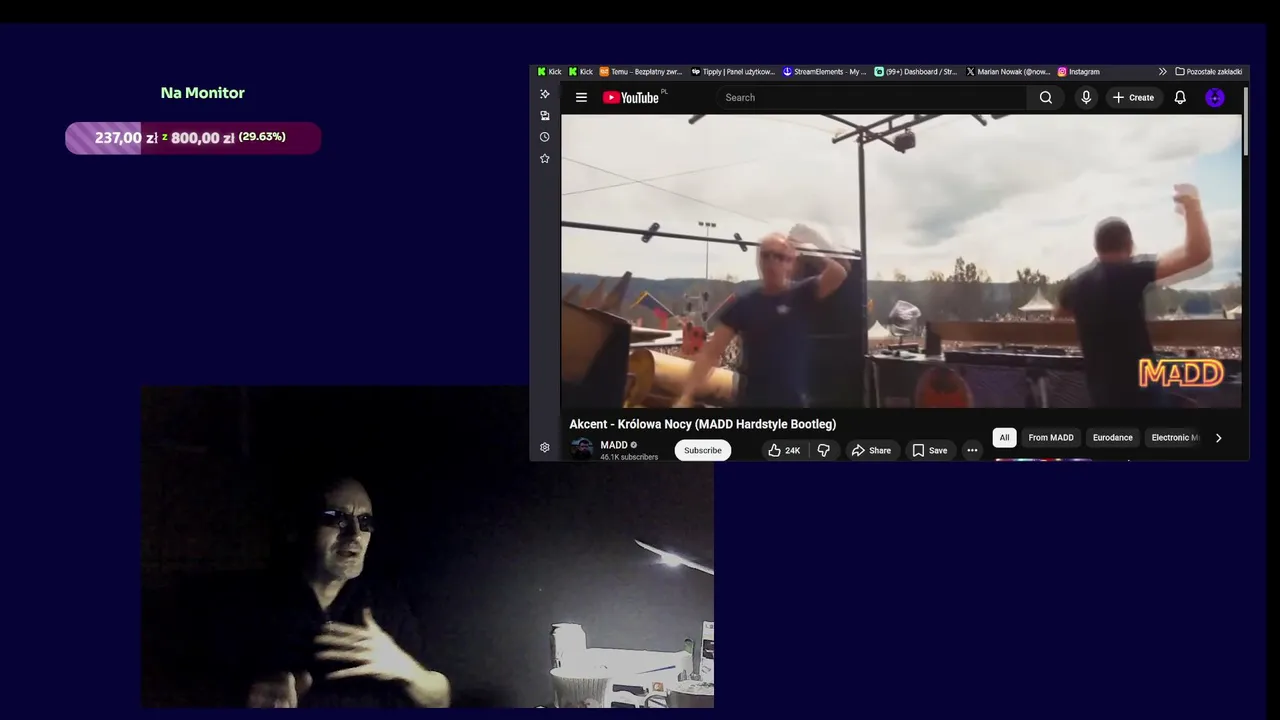Open the YouTube account avatar menu
Image resolution: width=1280 pixels, height=720 pixels.
[x=1215, y=98]
